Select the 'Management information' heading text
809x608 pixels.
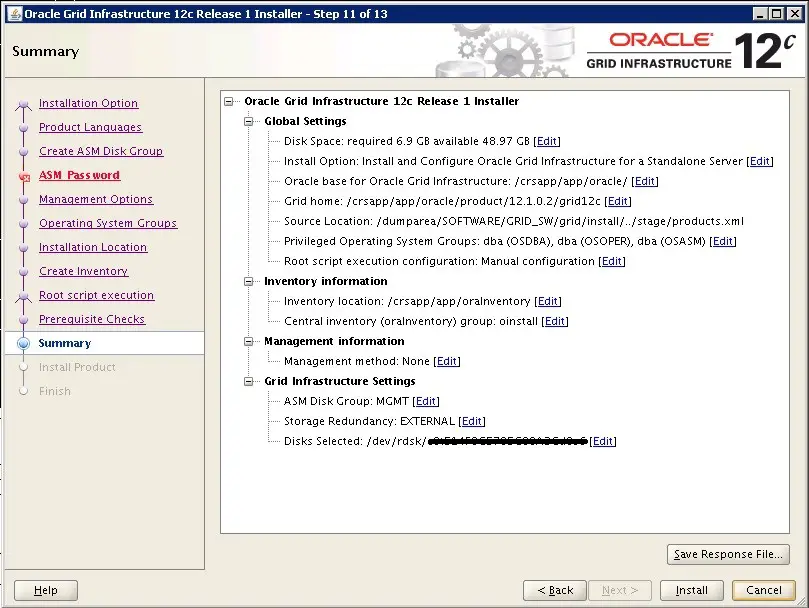(334, 341)
